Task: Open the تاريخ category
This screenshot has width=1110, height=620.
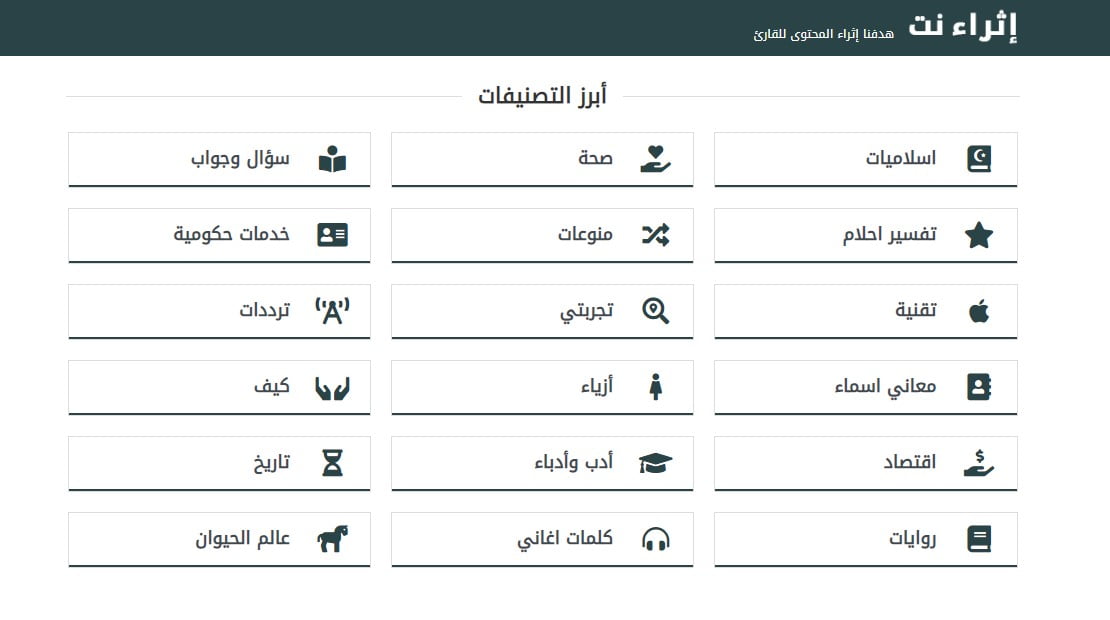Action: pos(219,463)
